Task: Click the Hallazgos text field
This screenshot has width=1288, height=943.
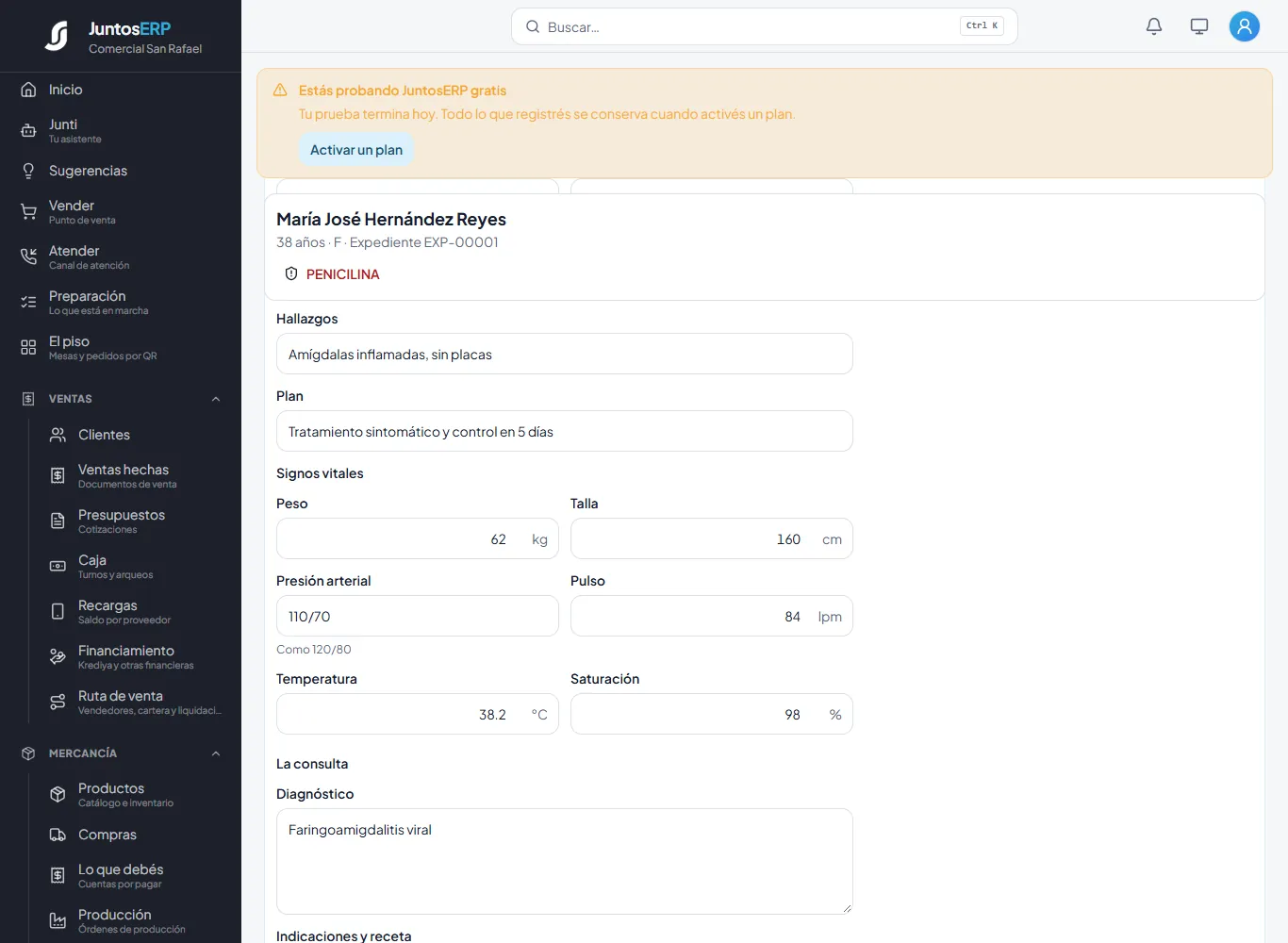Action: pos(564,354)
